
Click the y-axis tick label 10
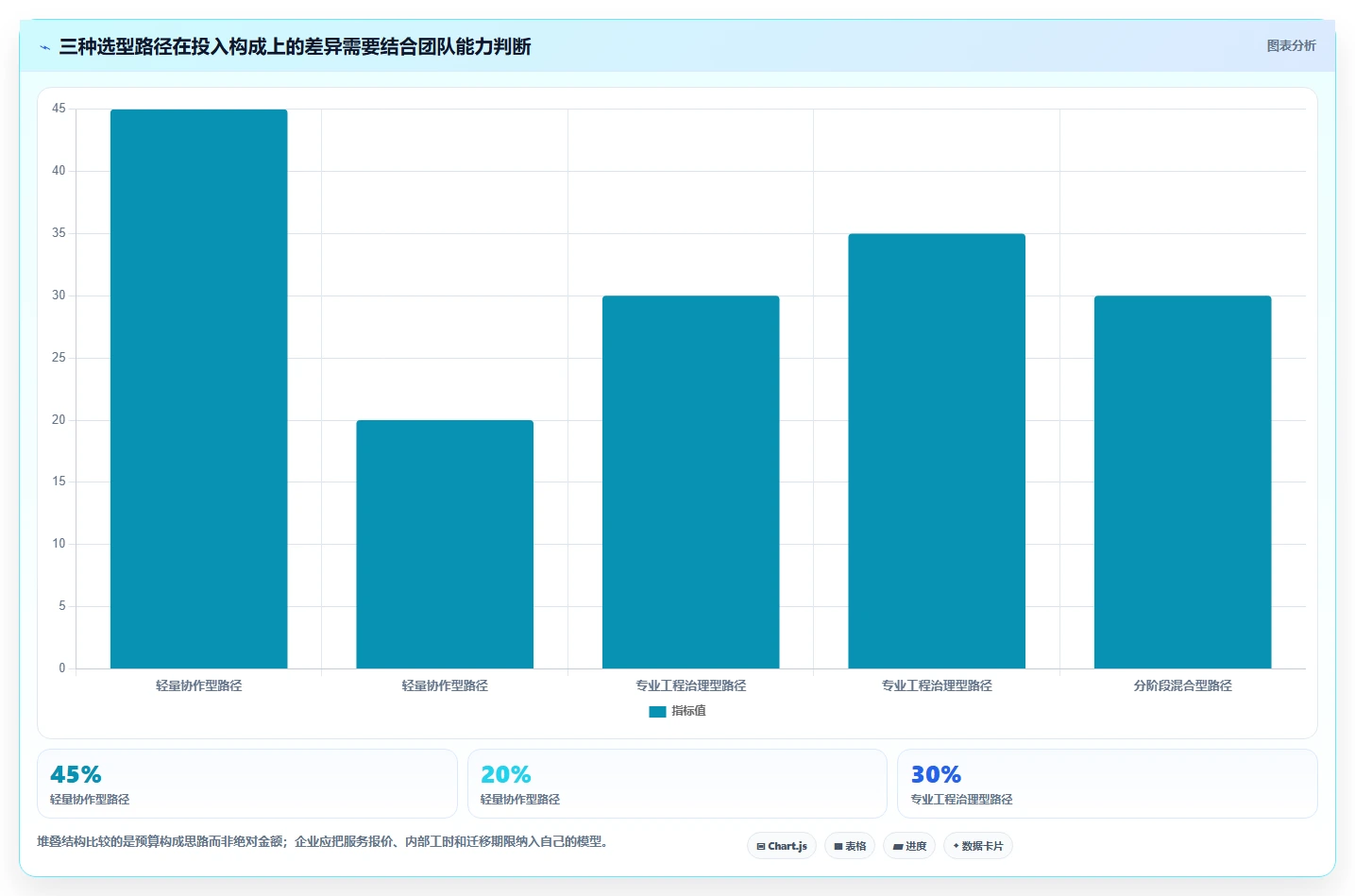coord(59,544)
